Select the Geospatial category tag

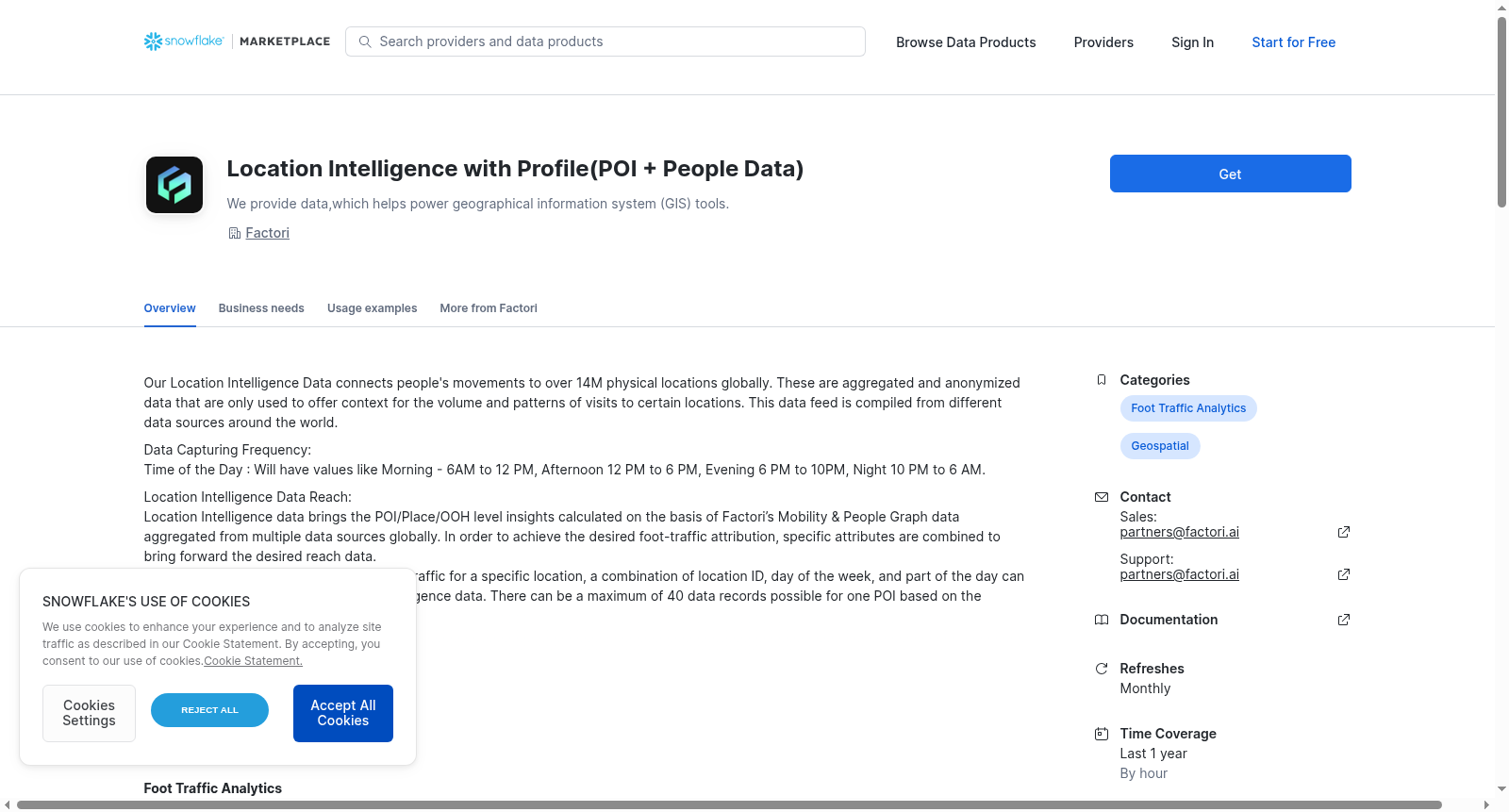pyautogui.click(x=1160, y=446)
